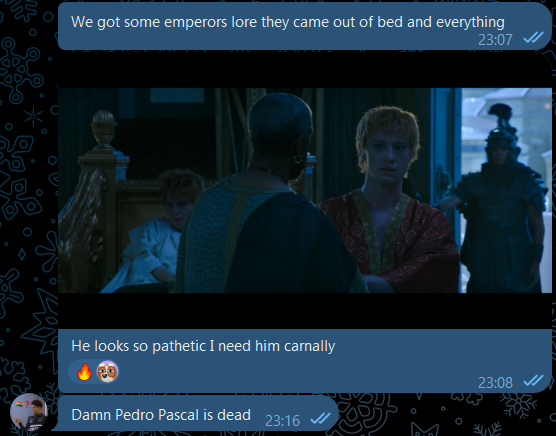Select the 'He looks so pathetic' caption
The height and width of the screenshot is (436, 556).
pos(203,346)
